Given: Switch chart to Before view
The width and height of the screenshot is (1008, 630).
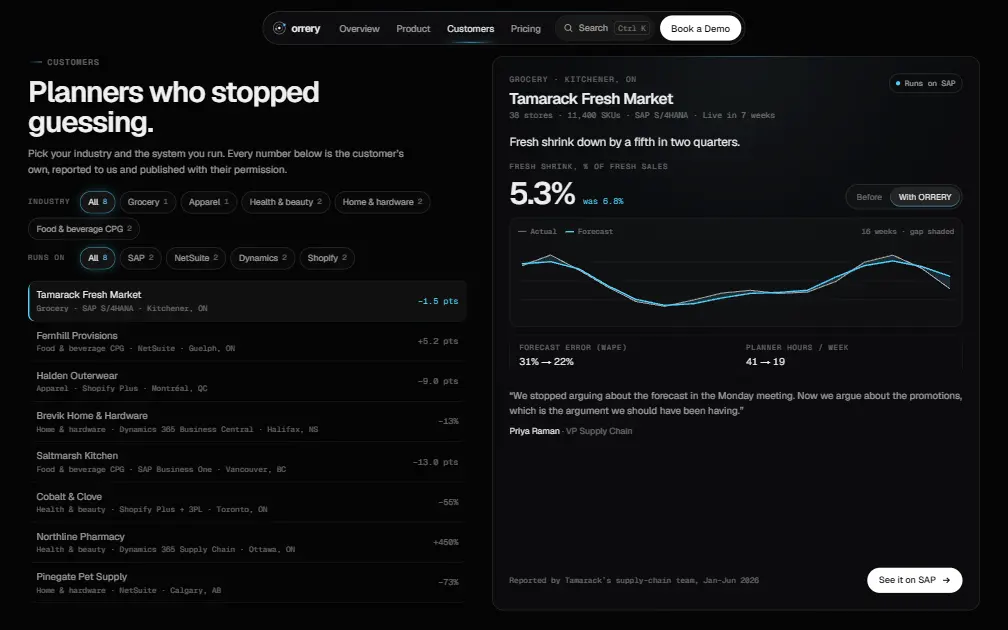Looking at the screenshot, I should (869, 197).
